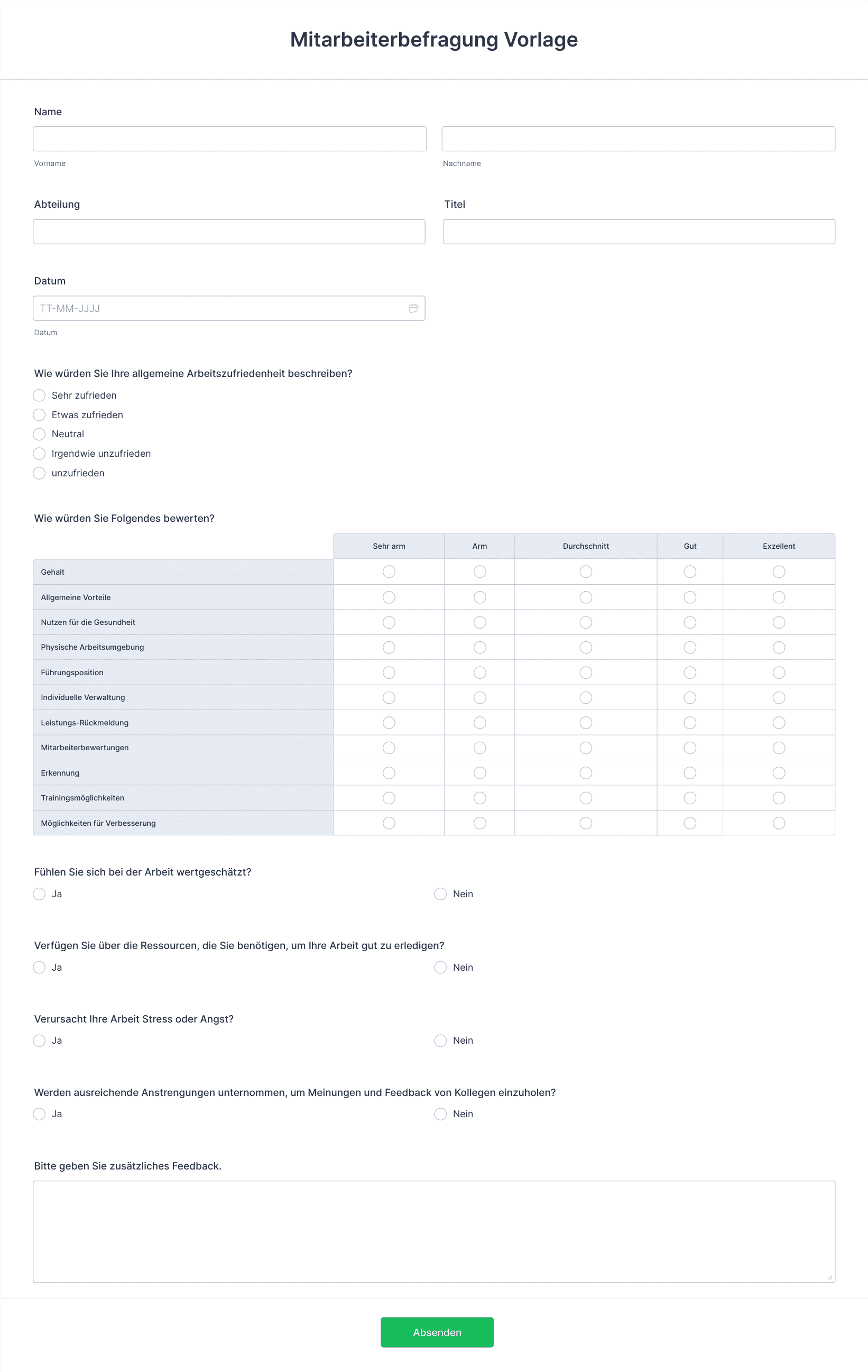This screenshot has width=868, height=1372.
Task: Click the Vorname input field
Action: pyautogui.click(x=229, y=139)
